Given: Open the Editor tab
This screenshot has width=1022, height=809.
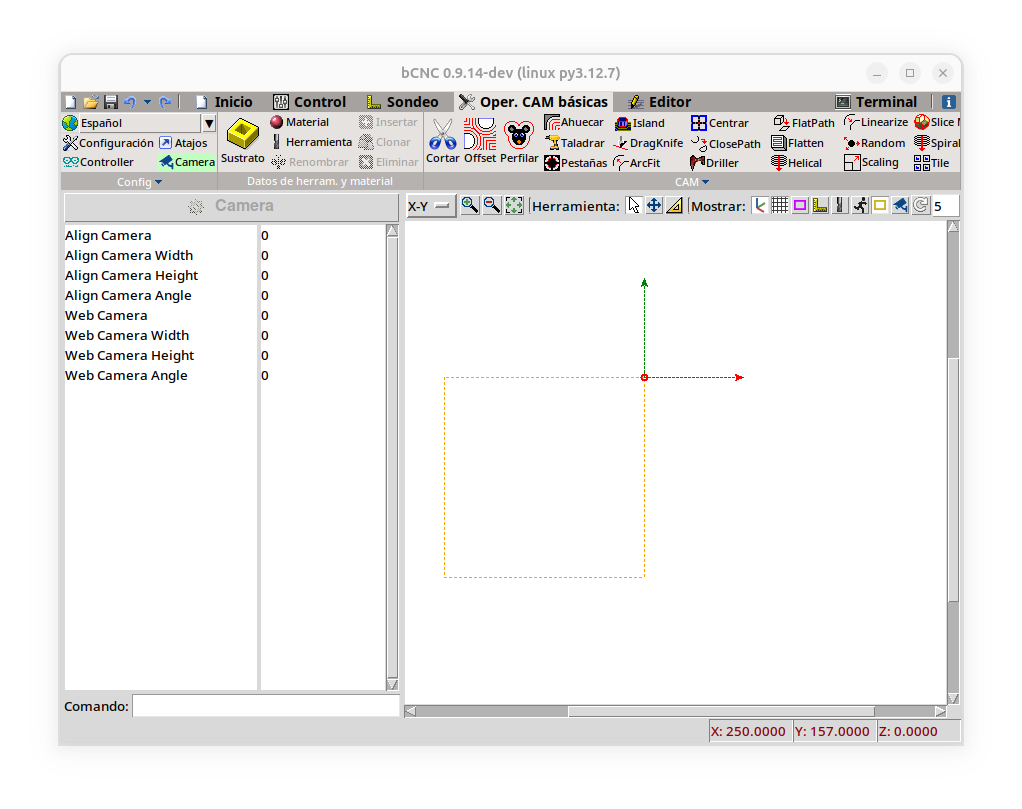Looking at the screenshot, I should click(659, 102).
